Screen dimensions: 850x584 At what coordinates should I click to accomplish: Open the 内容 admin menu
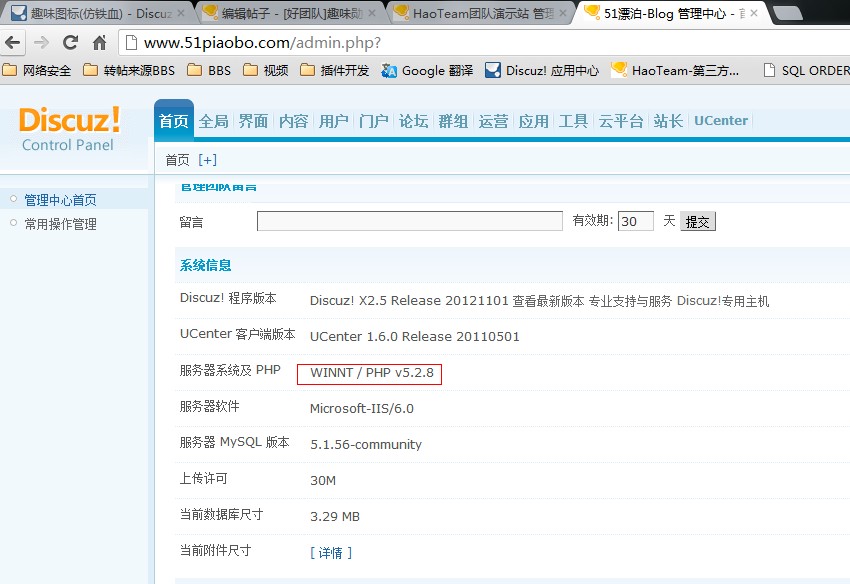click(293, 121)
